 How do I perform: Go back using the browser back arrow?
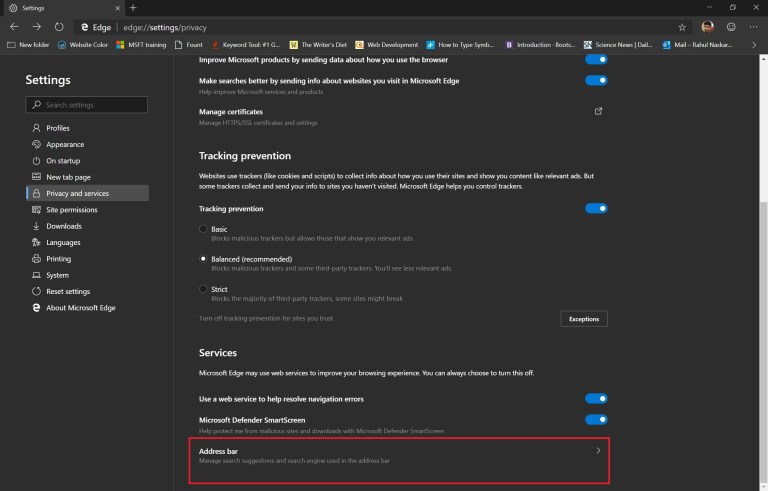(14, 27)
